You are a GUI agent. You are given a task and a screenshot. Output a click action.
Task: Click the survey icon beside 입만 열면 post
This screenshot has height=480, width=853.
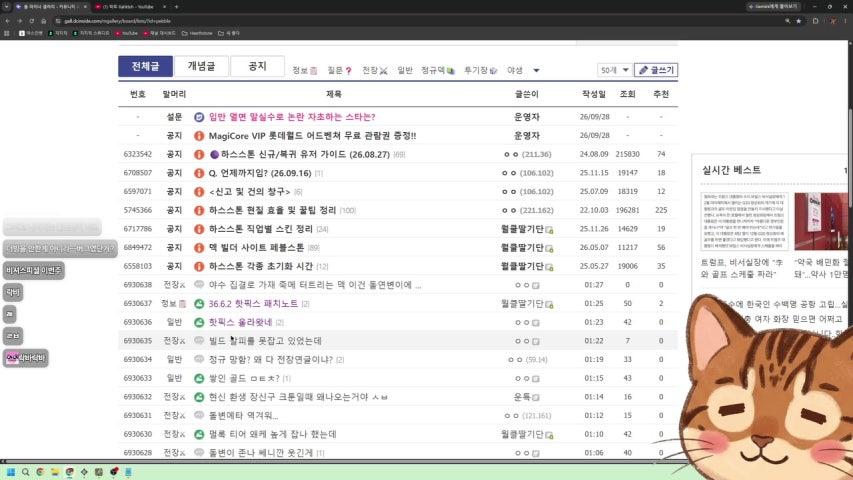199,117
